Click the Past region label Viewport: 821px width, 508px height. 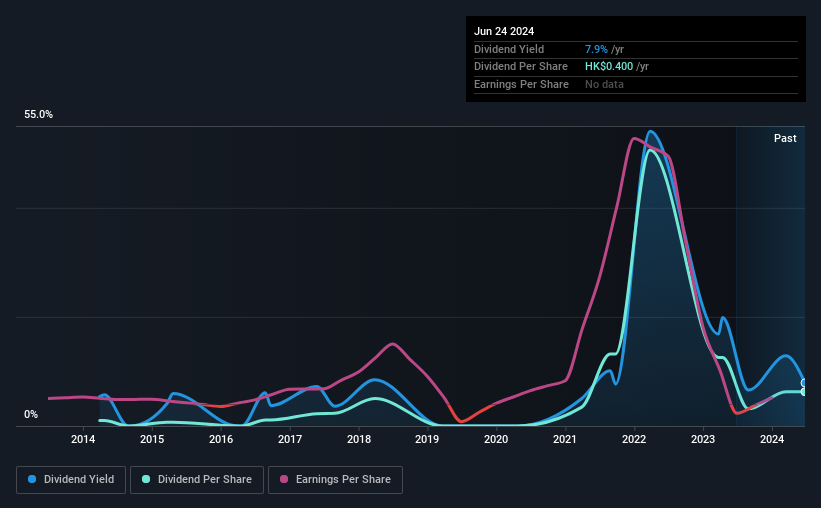[785, 138]
